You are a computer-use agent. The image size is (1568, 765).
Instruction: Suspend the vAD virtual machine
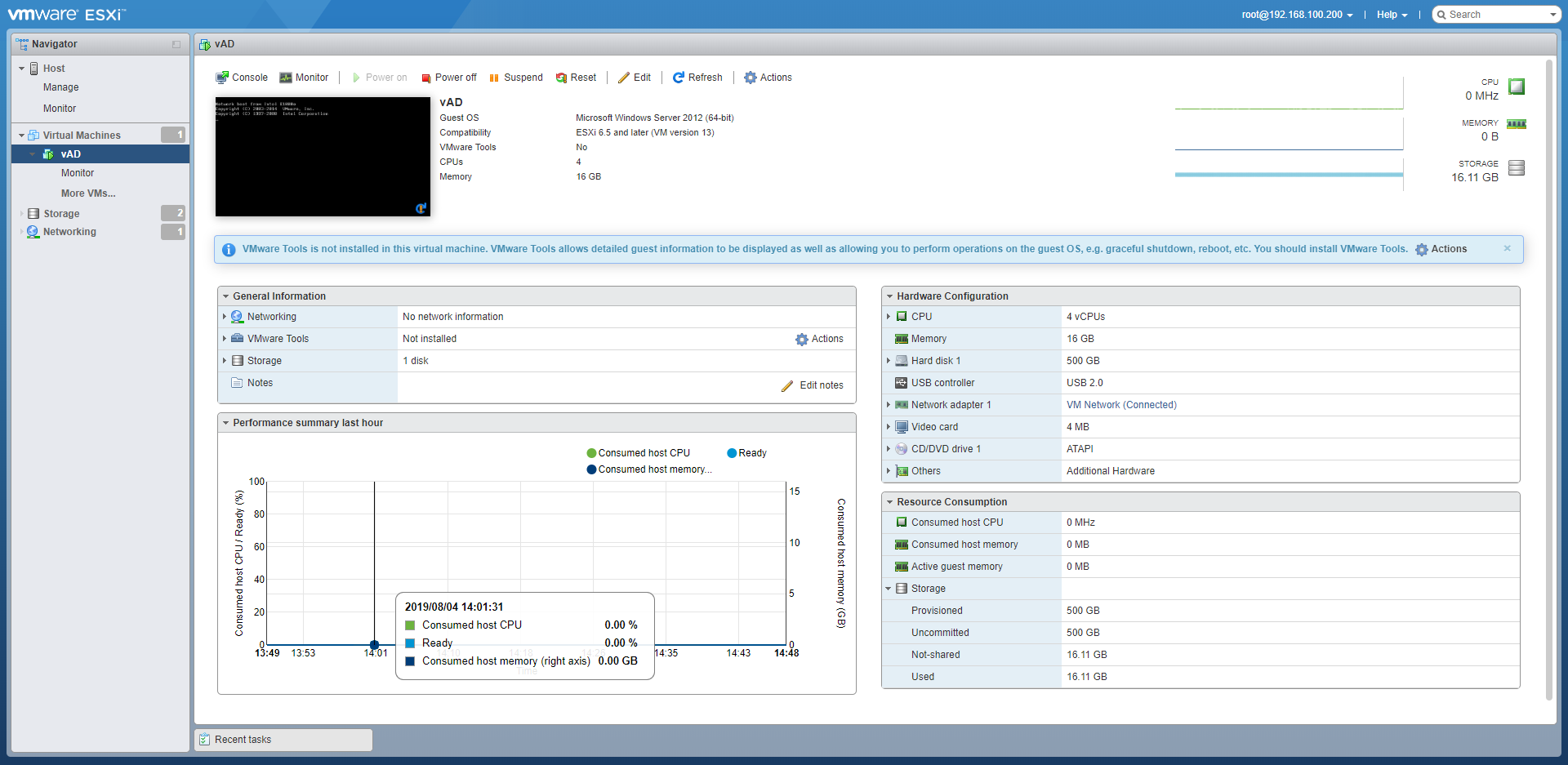pos(515,78)
